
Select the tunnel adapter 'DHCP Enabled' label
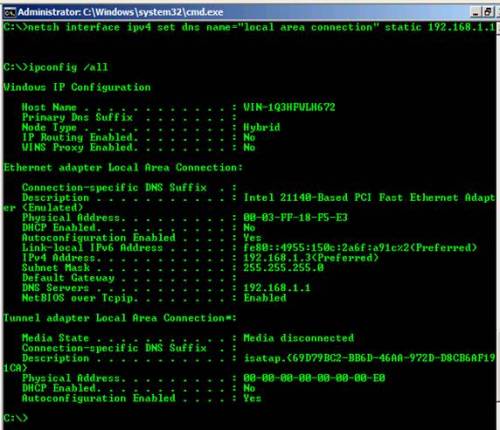tap(59, 388)
